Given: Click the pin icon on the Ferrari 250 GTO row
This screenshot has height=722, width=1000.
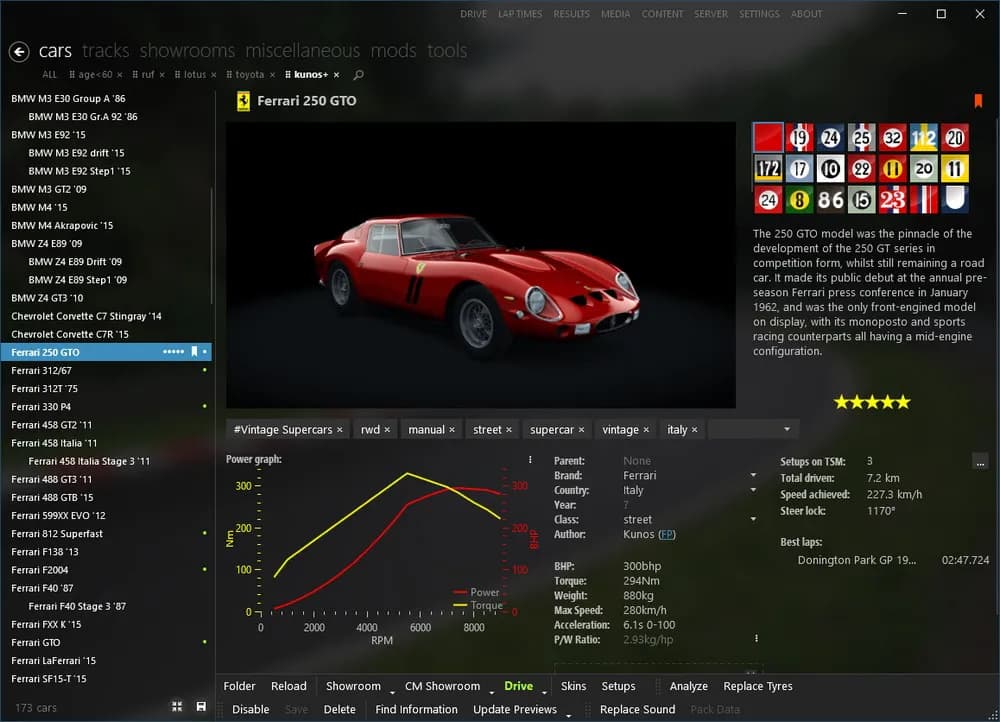Looking at the screenshot, I should pyautogui.click(x=194, y=352).
